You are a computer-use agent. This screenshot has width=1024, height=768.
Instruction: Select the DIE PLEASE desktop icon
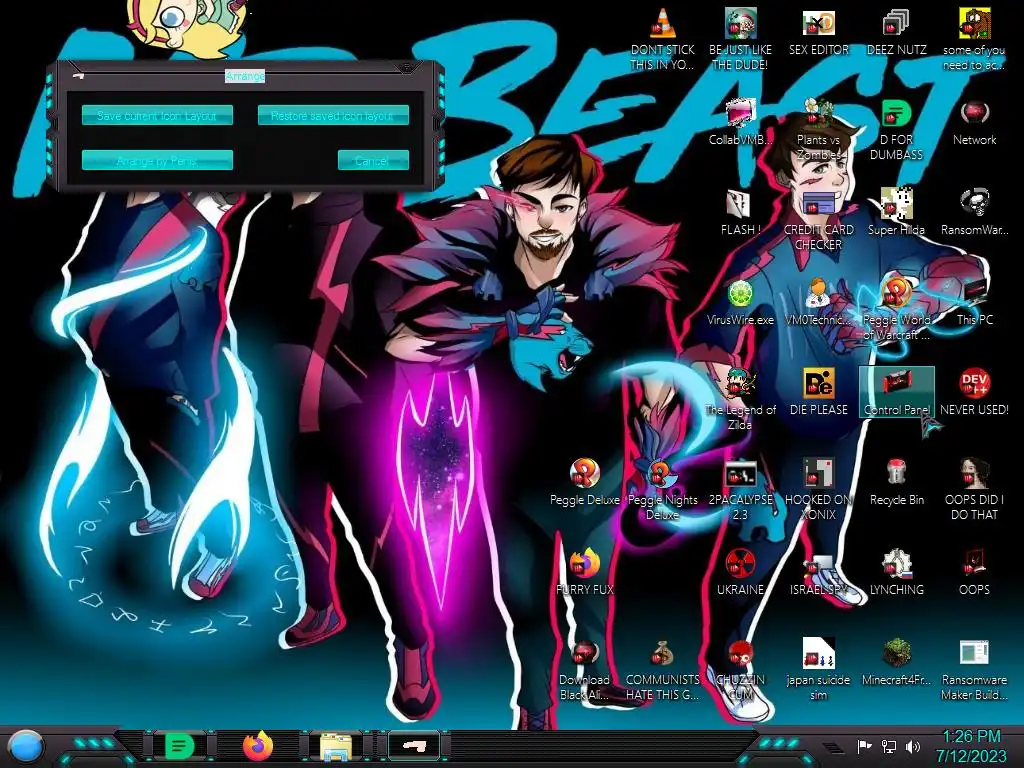coord(818,392)
